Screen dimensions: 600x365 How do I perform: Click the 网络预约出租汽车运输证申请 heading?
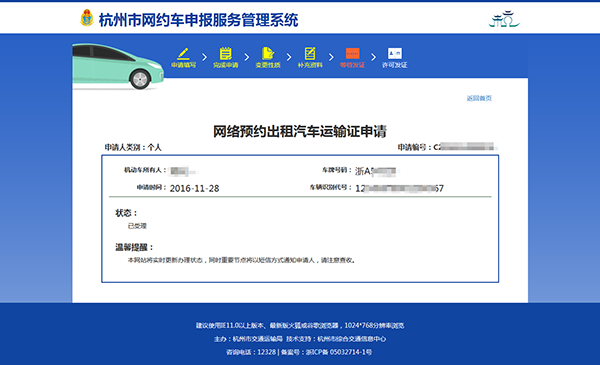(x=300, y=131)
